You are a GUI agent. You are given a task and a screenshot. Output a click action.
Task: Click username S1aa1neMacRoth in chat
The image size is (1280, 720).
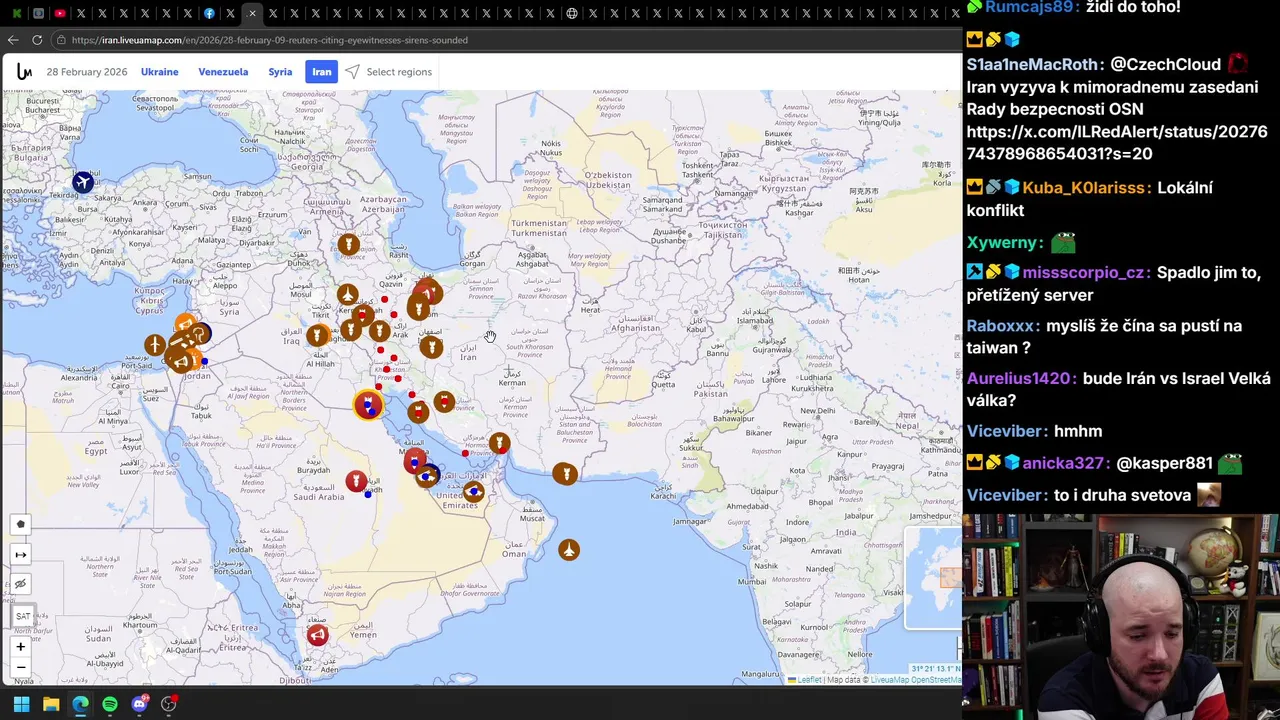1033,64
